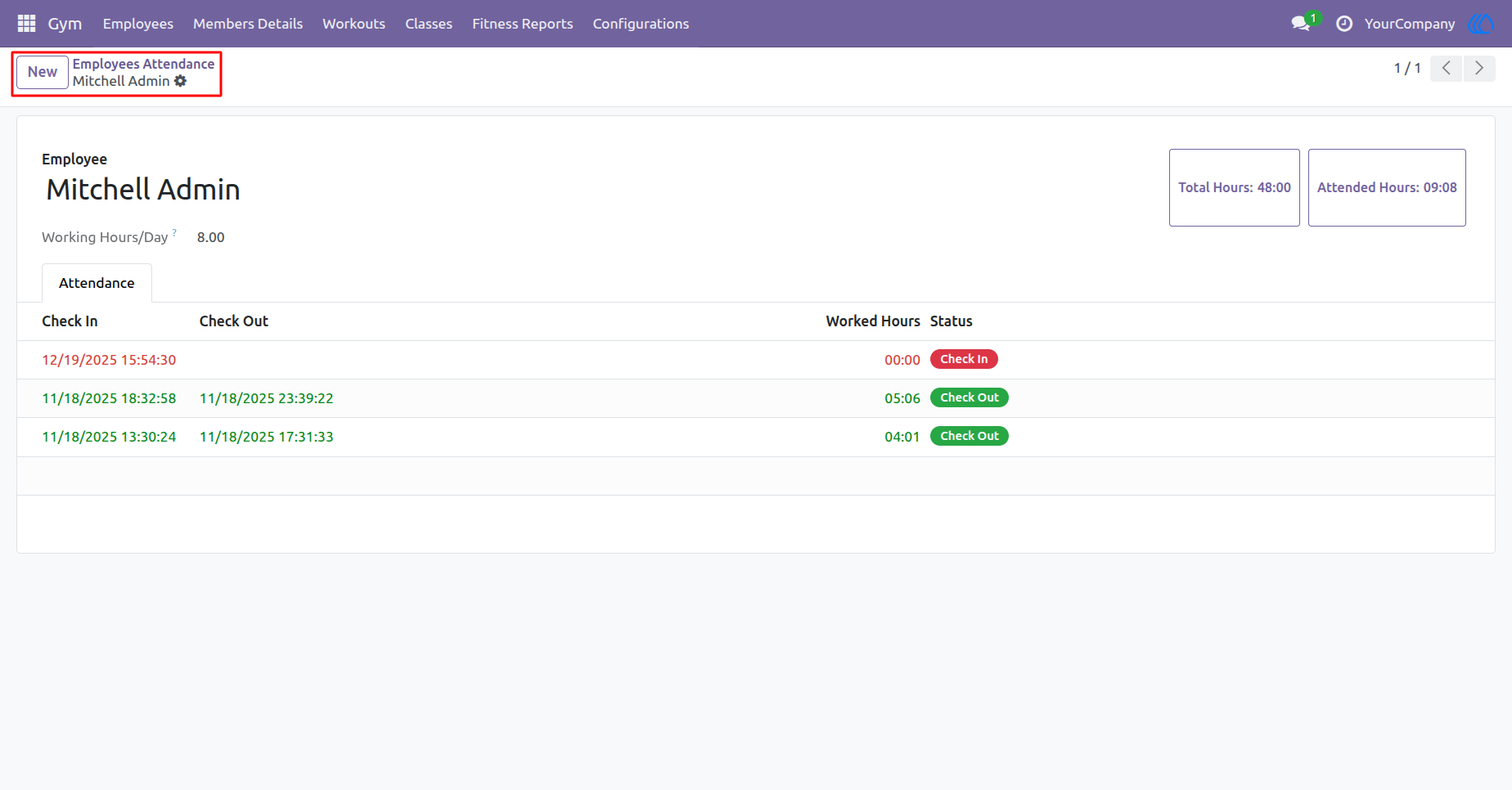
Task: Open the activities clock icon
Action: 1344,24
